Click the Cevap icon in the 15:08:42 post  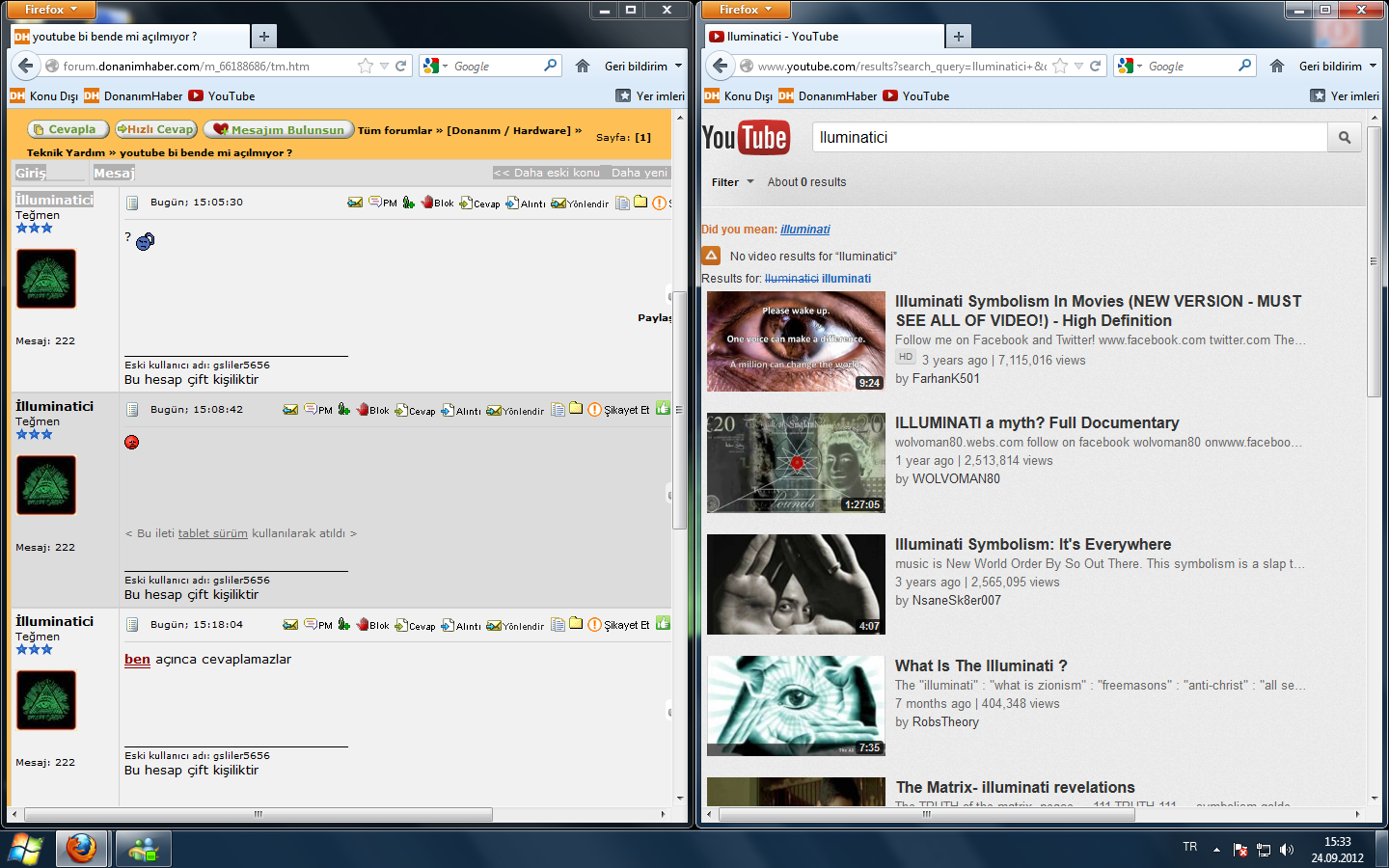[416, 411]
